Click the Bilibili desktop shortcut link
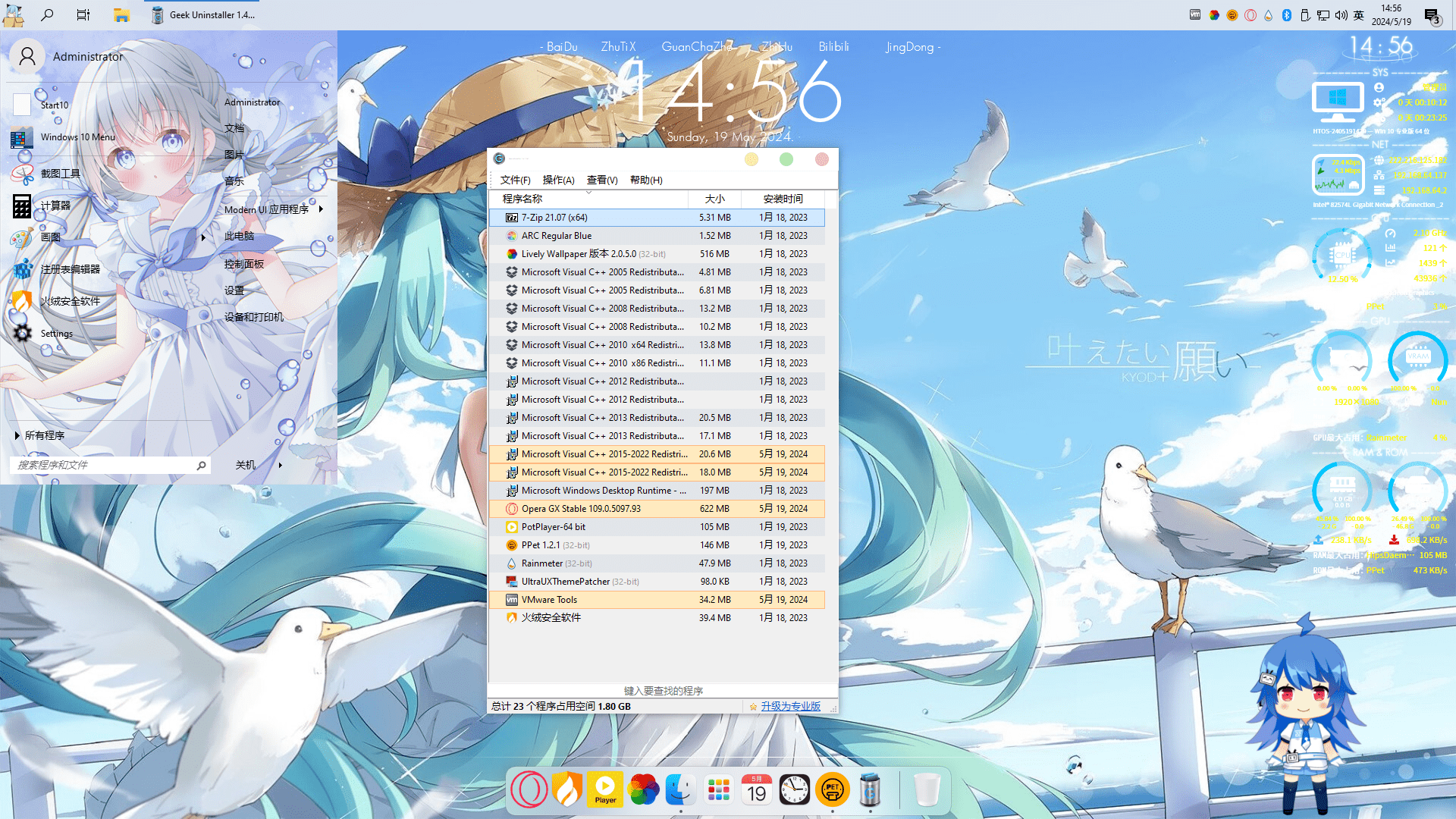 (833, 46)
